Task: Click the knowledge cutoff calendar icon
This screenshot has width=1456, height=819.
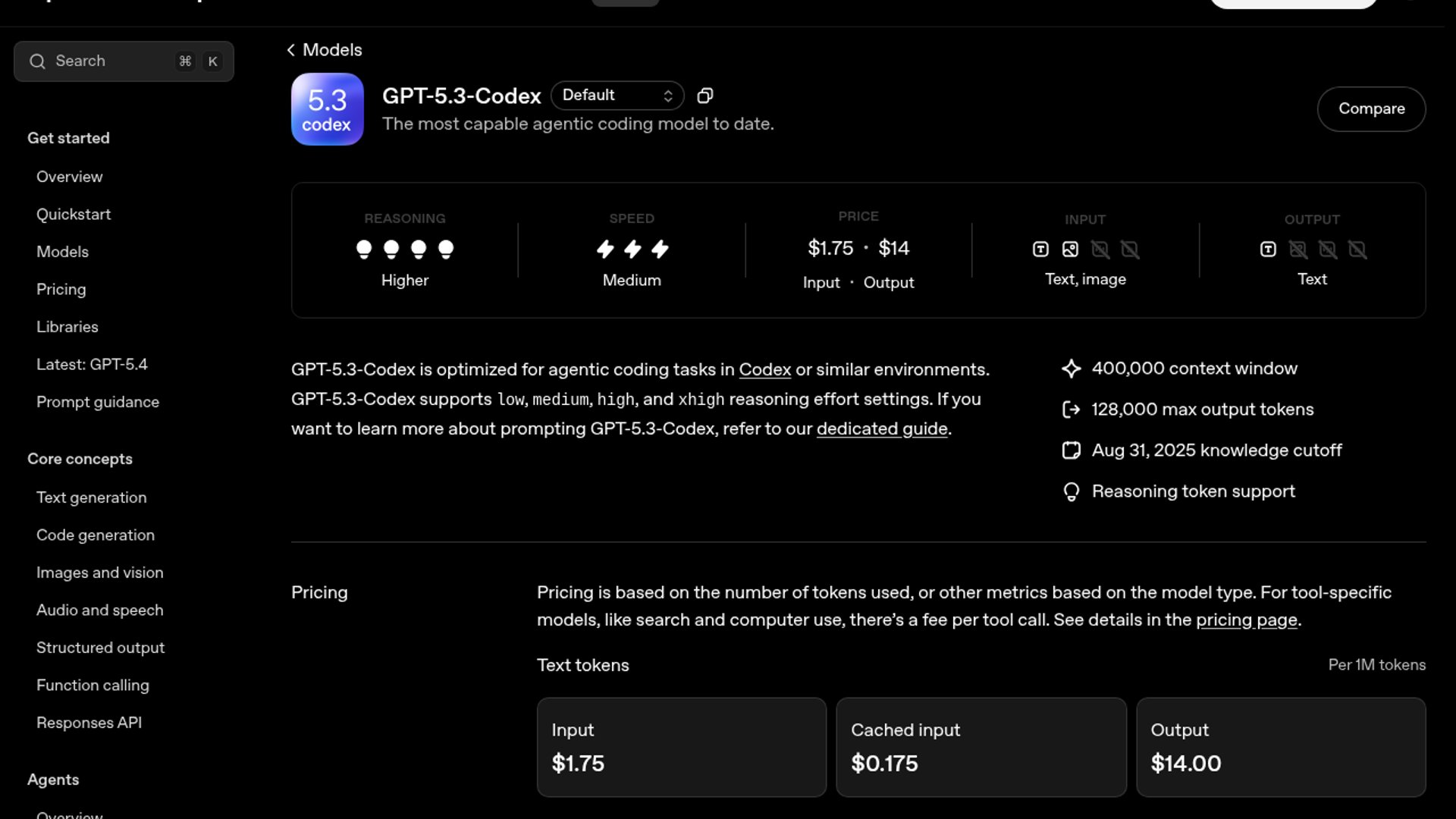Action: tap(1071, 450)
